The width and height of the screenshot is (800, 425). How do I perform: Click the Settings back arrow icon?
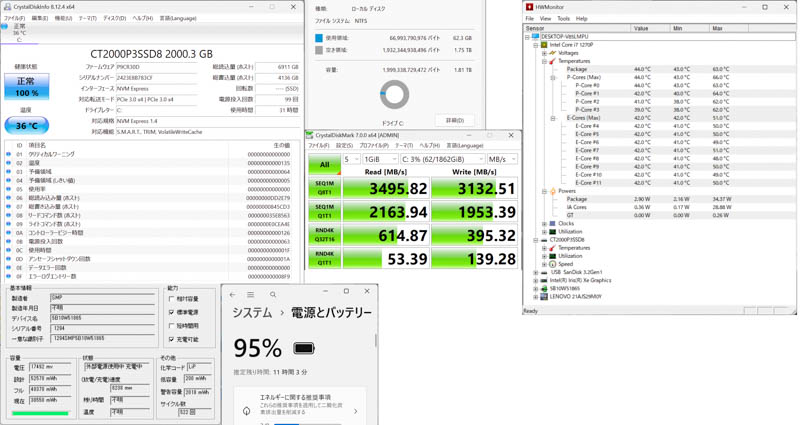click(x=232, y=295)
